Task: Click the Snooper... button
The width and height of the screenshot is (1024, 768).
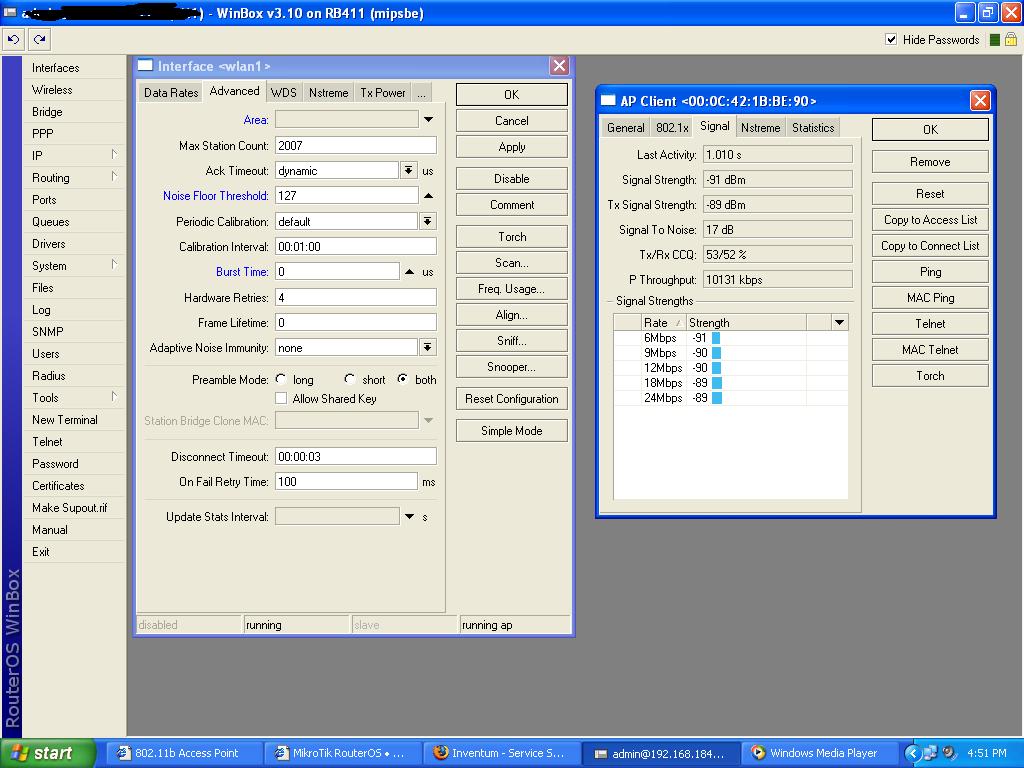Action: coord(511,367)
